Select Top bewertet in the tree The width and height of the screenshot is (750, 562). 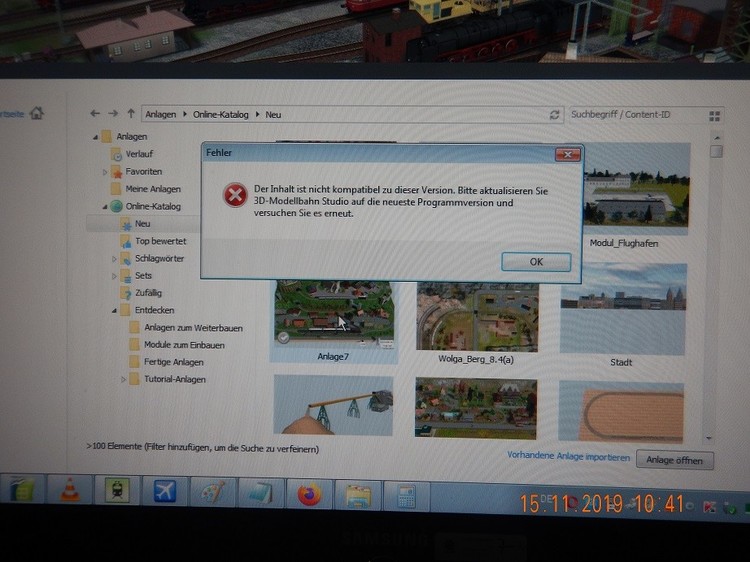coord(161,241)
